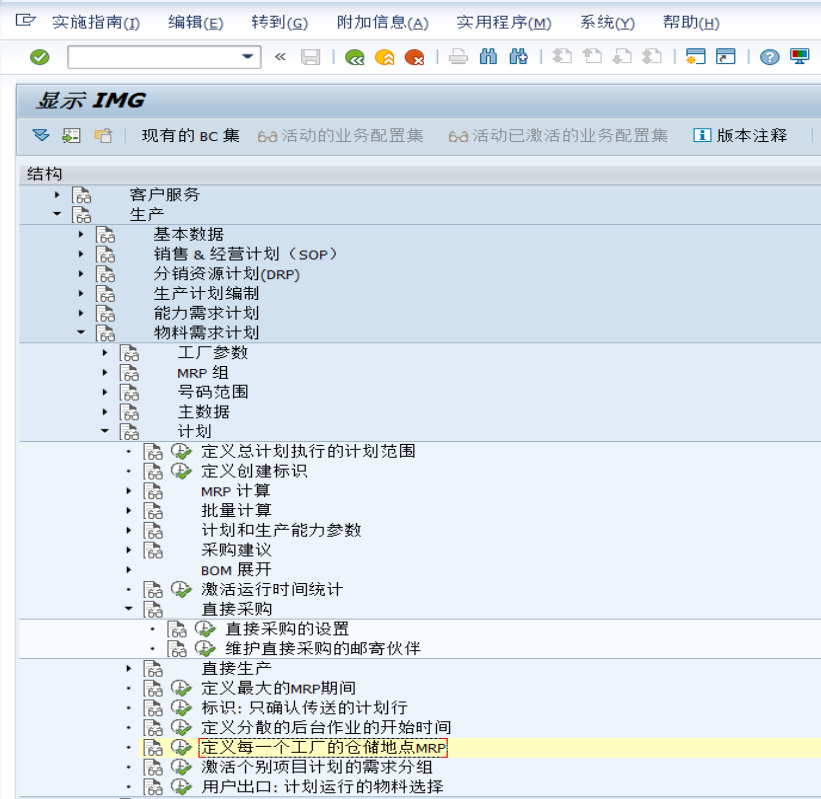Click the binoculars Find icon
Screen dimensions: 821x799
coord(488,57)
